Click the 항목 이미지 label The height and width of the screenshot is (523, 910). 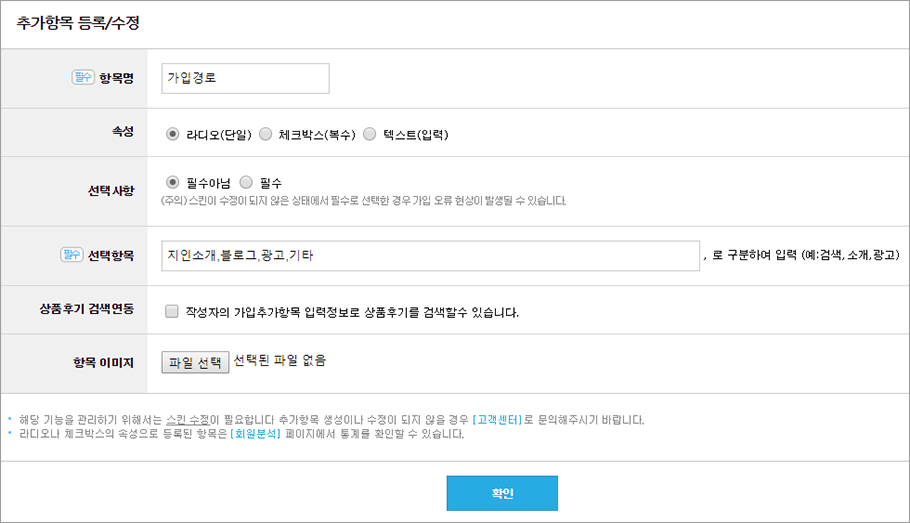pos(103,363)
